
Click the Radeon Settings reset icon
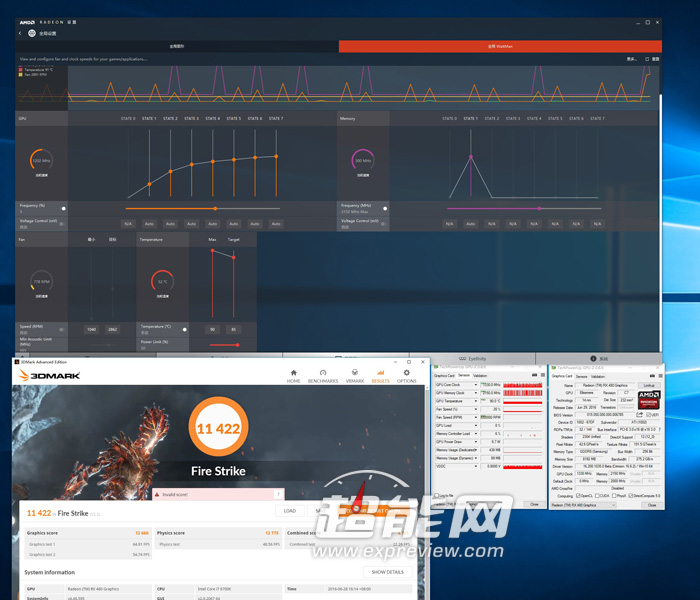pyautogui.click(x=647, y=59)
